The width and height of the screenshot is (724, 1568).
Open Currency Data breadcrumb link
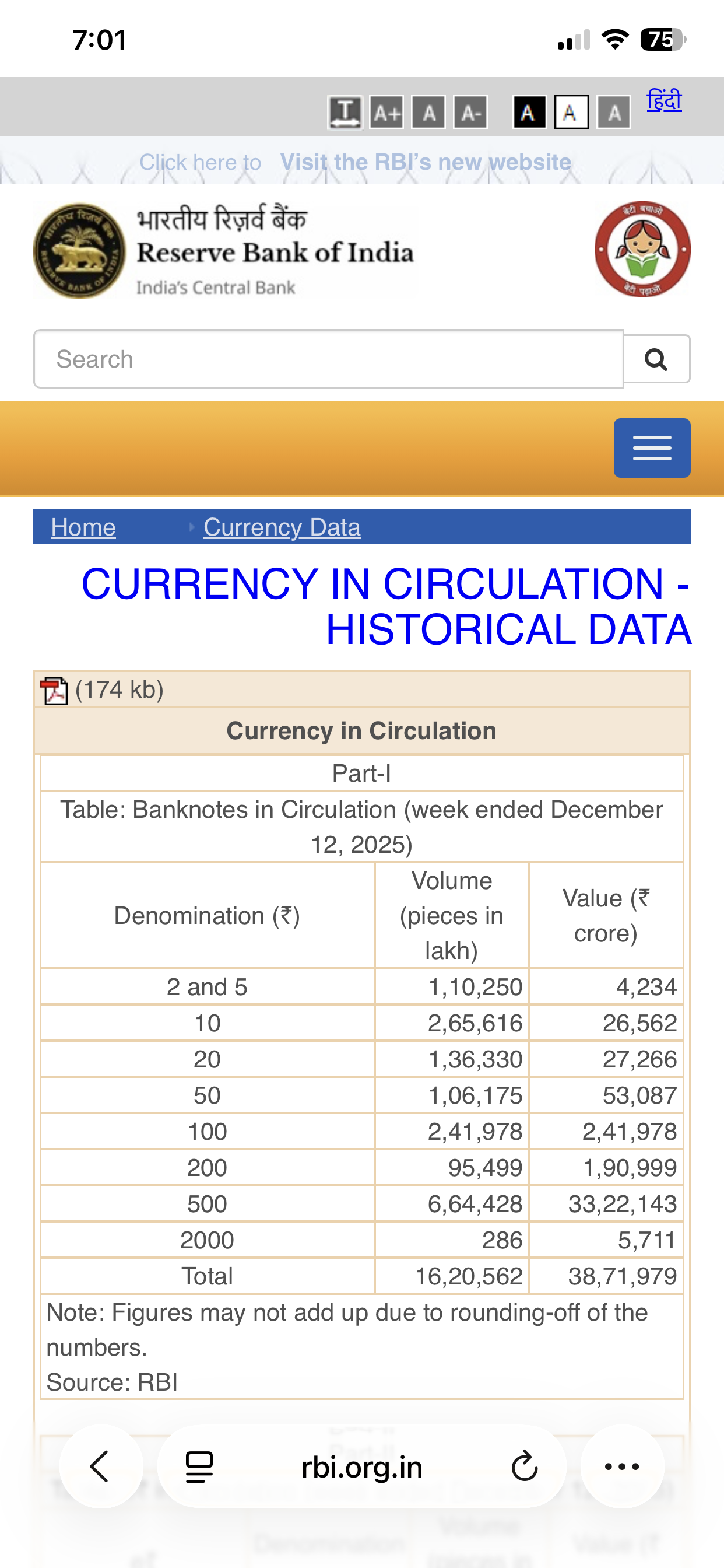coord(282,527)
